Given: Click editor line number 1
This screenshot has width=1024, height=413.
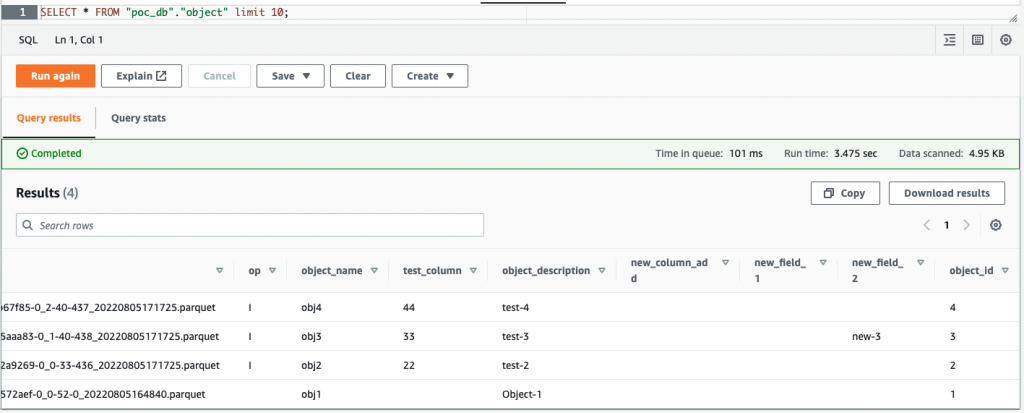Looking at the screenshot, I should tap(22, 12).
